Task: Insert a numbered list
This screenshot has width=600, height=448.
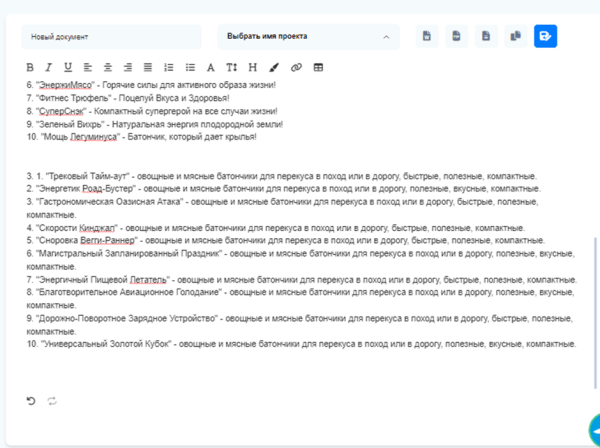Action: (x=168, y=68)
